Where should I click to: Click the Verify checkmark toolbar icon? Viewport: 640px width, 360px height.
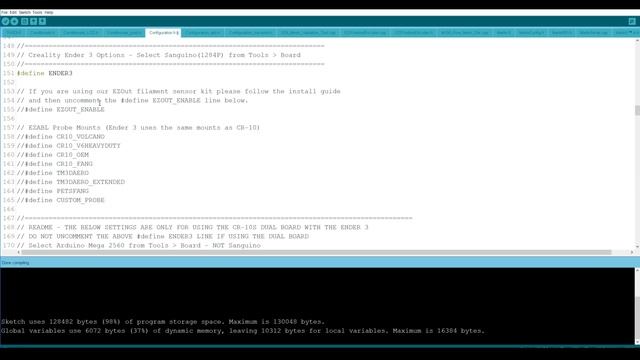tap(5, 21)
